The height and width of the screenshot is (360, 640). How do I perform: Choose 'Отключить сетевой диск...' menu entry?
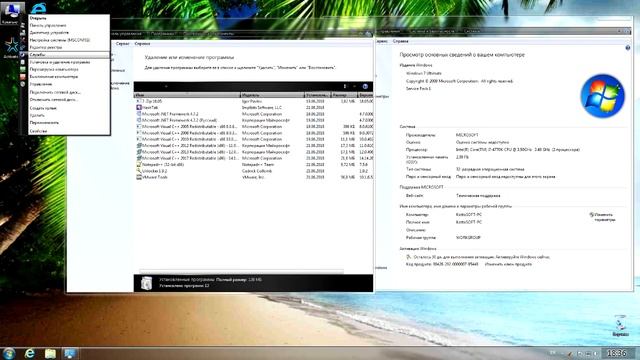tap(53, 100)
